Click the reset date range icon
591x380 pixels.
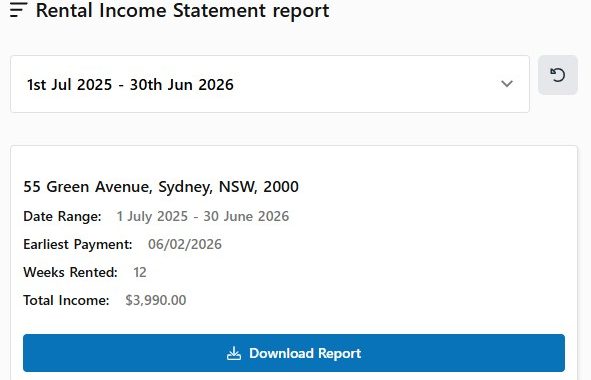click(x=557, y=75)
